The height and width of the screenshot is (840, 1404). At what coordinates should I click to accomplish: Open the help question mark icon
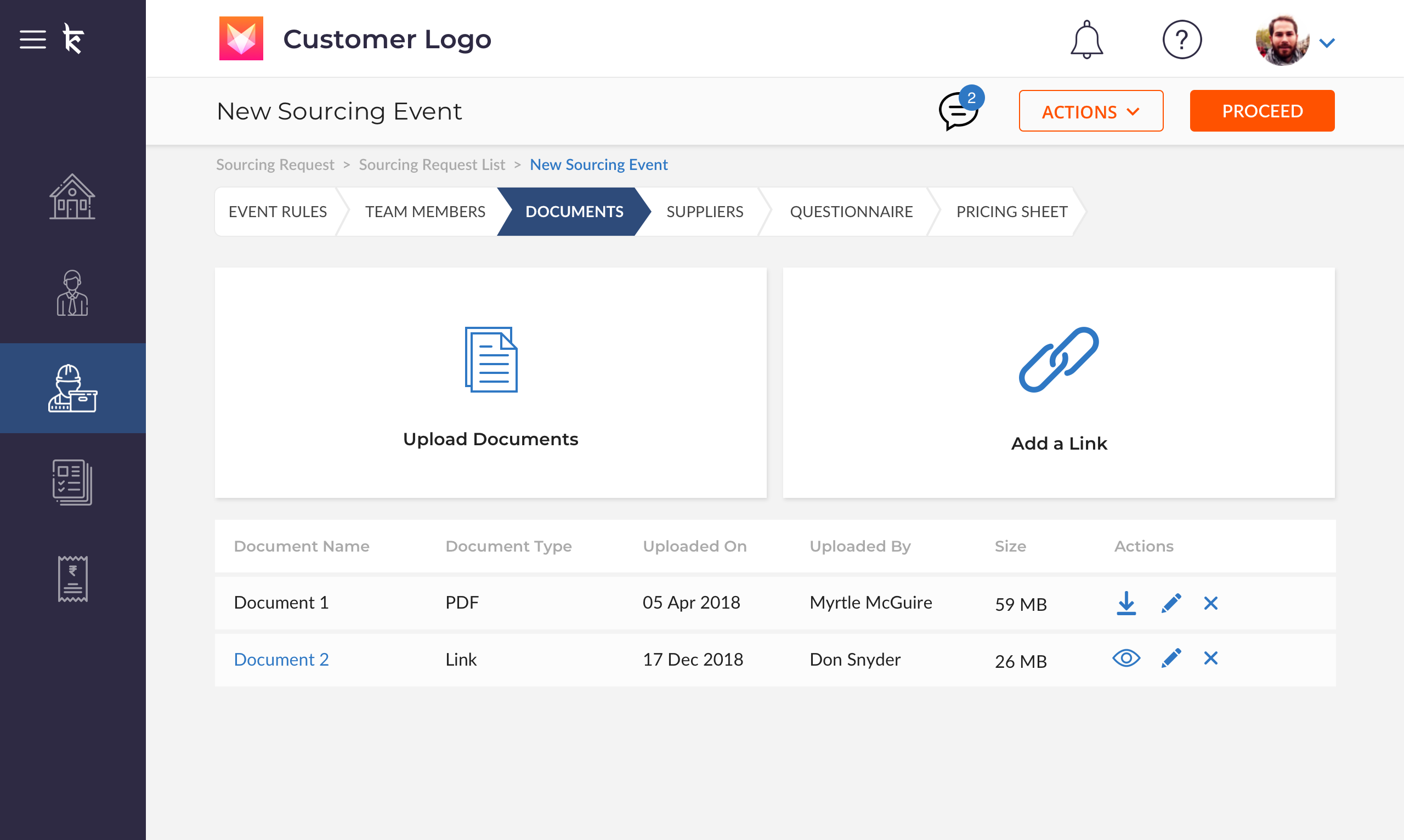point(1181,39)
